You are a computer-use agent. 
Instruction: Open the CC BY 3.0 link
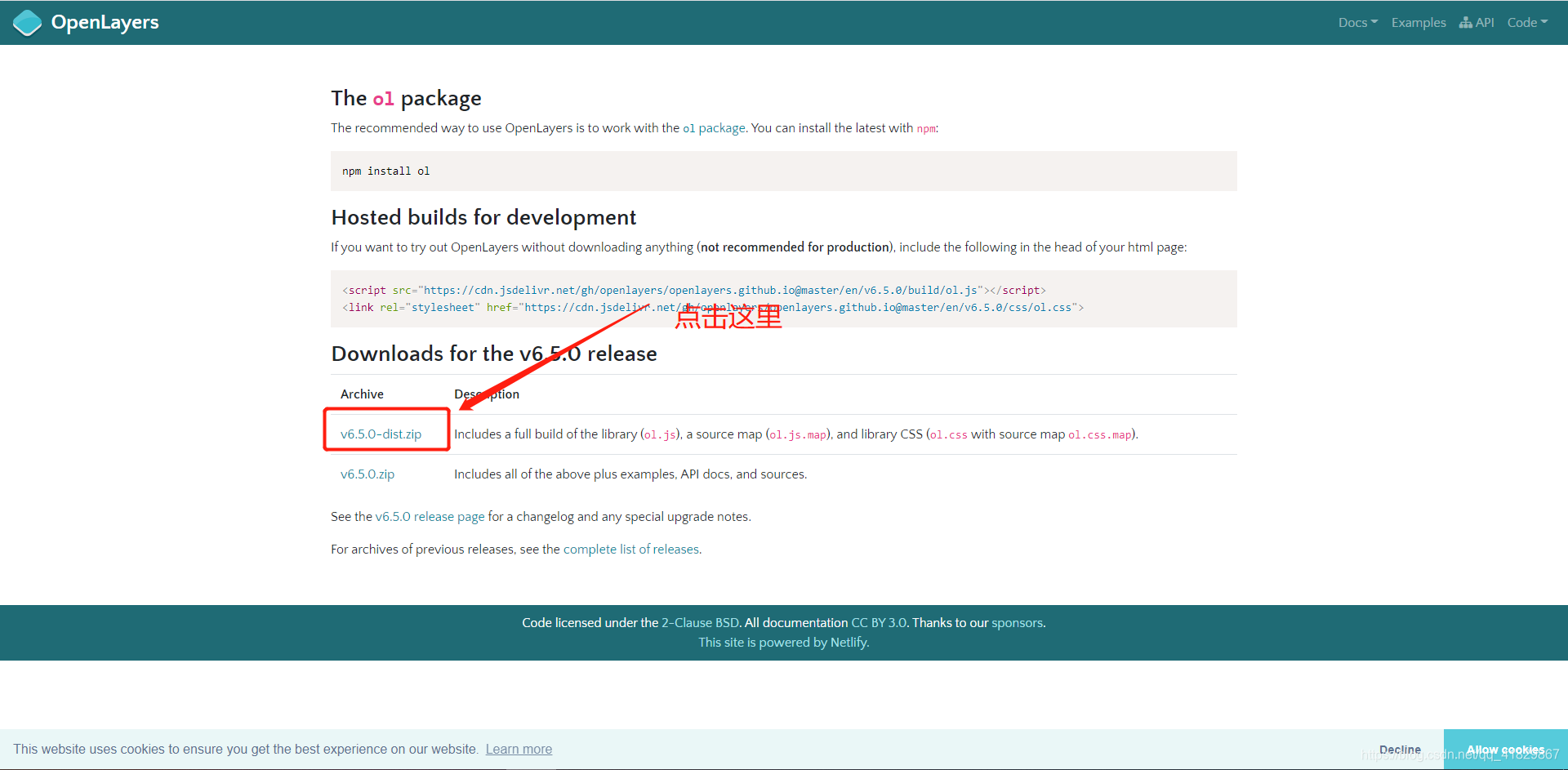[x=879, y=623]
